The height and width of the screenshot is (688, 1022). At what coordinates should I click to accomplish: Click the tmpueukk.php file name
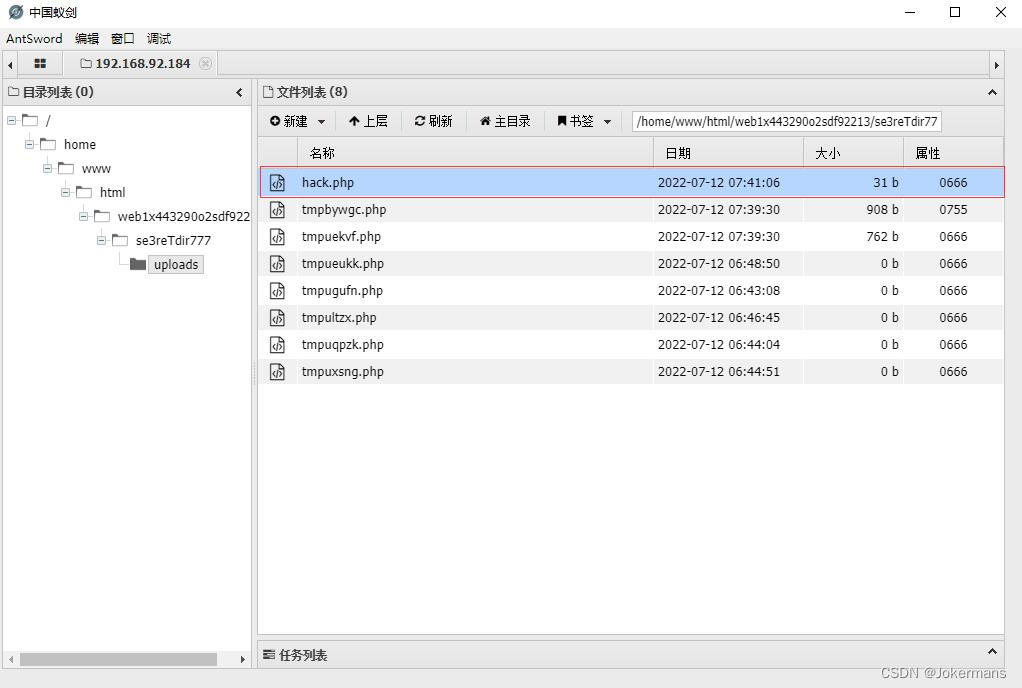coord(342,264)
